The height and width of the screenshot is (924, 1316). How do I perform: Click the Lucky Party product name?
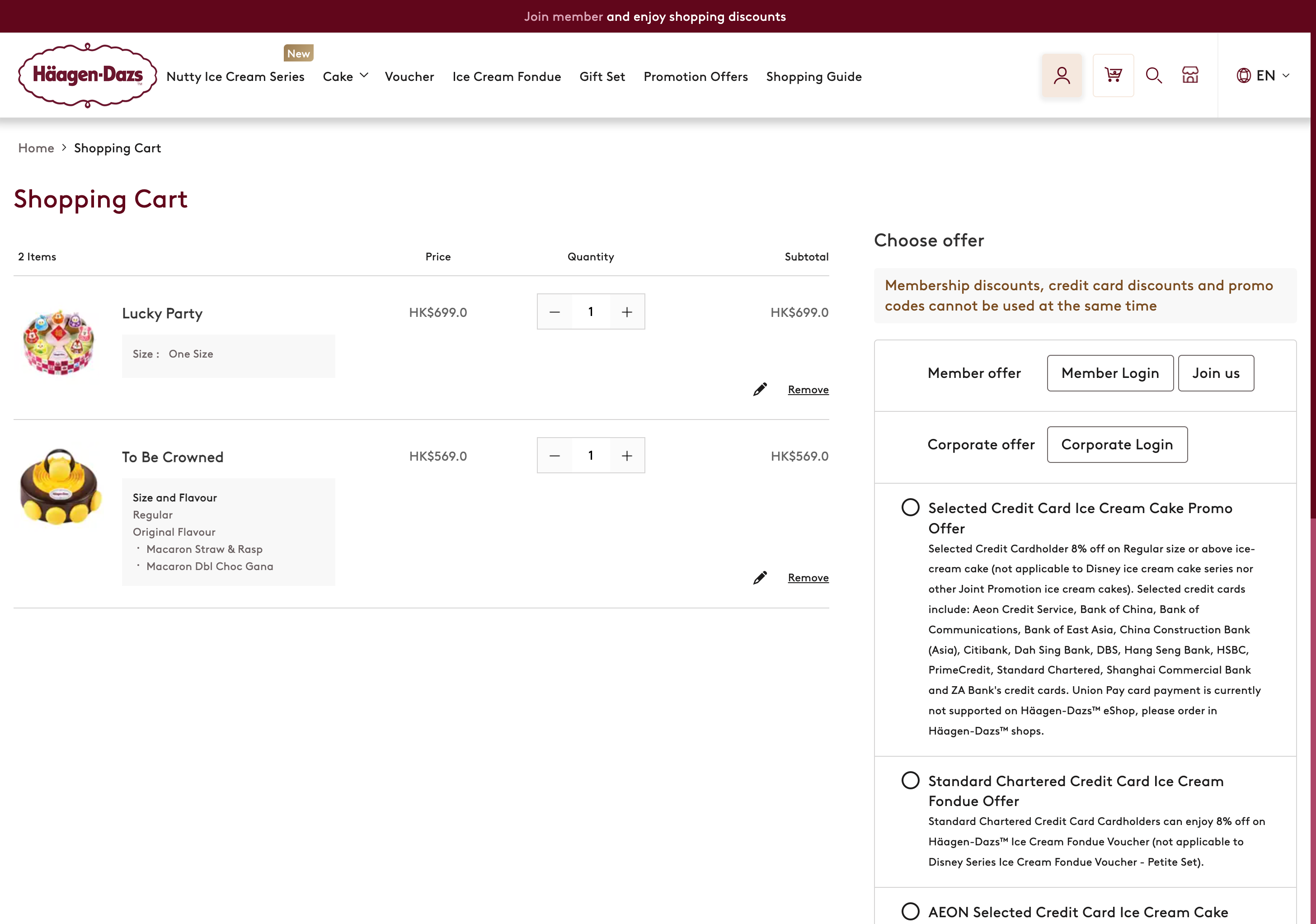click(162, 314)
